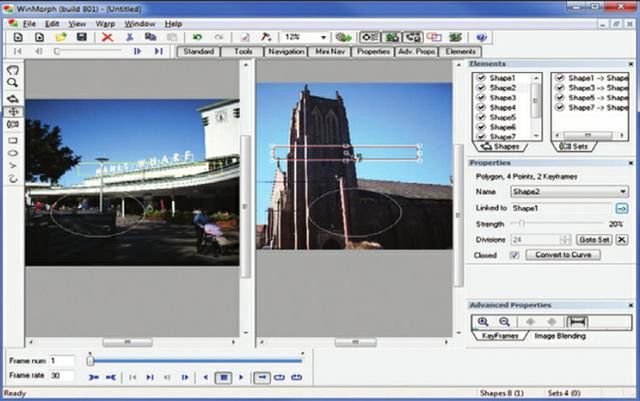
Task: Switch to the Image Blending tab
Action: coord(558,336)
